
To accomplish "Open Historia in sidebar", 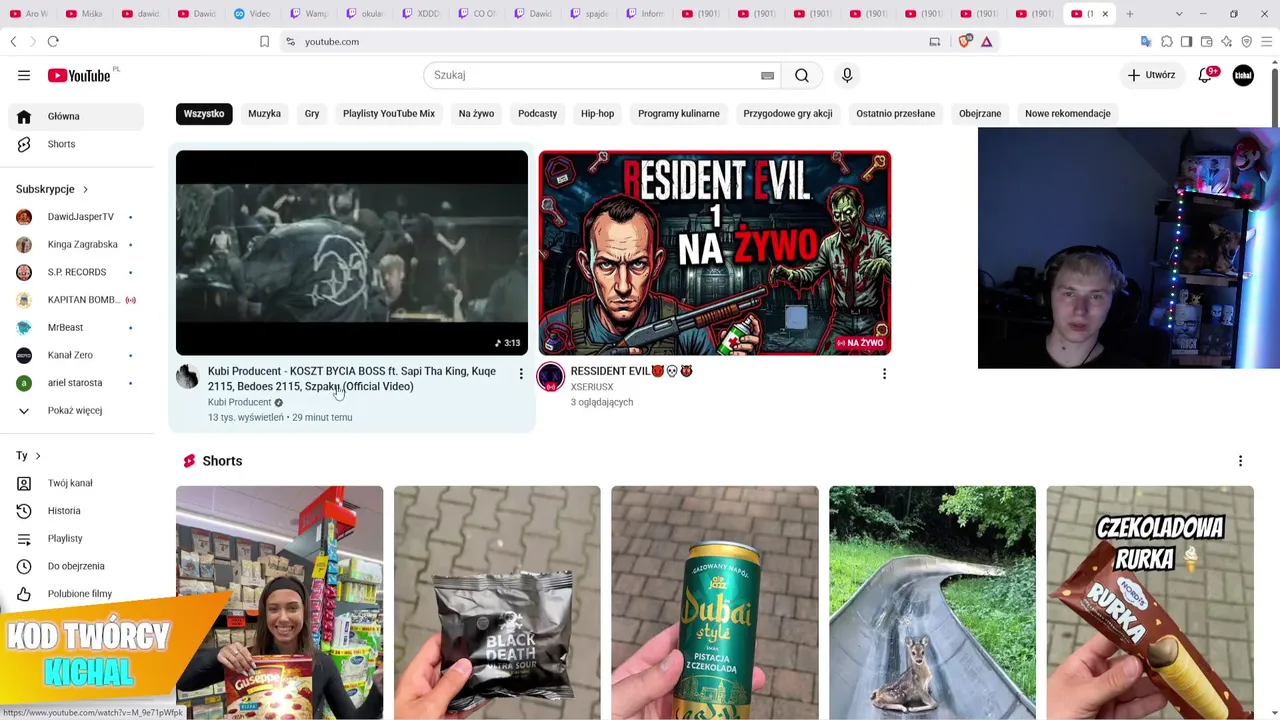I will pos(76,511).
